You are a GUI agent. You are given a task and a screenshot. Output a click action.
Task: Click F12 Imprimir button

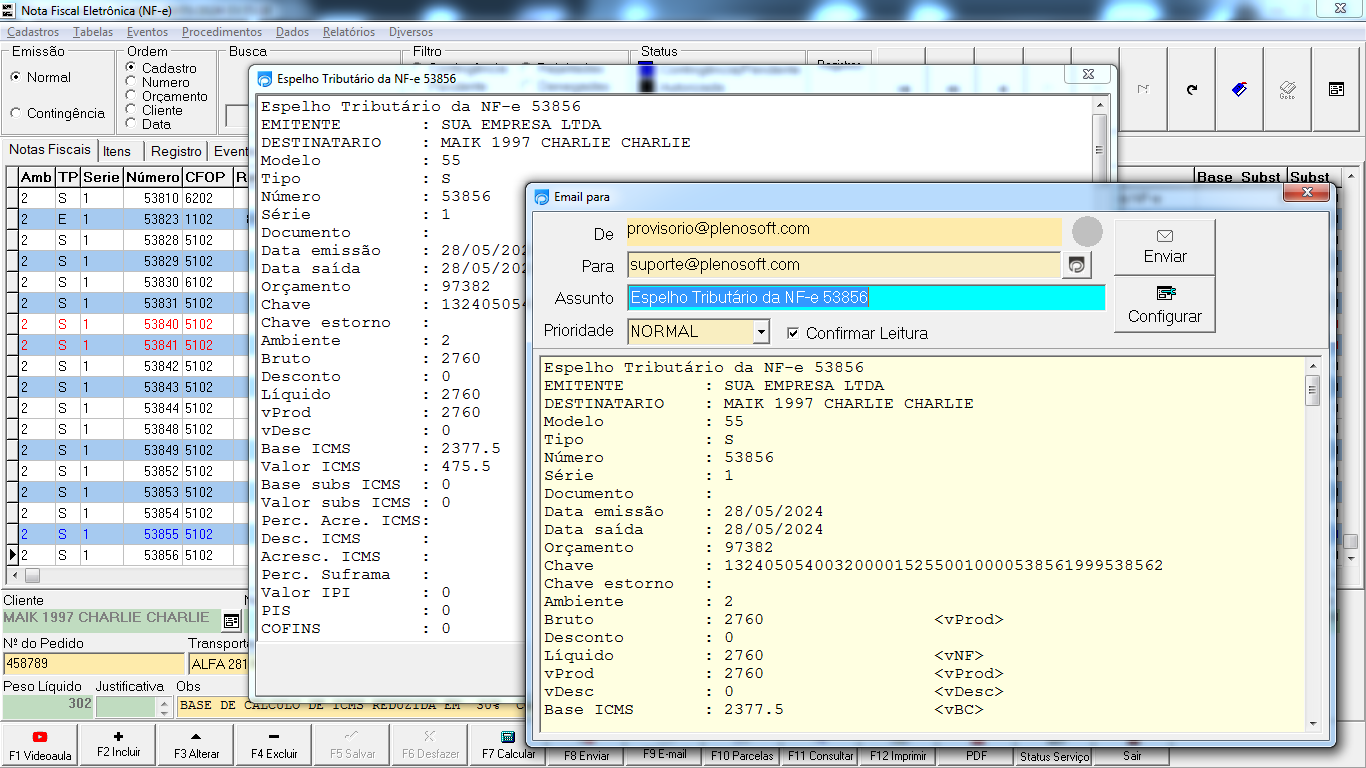point(898,756)
